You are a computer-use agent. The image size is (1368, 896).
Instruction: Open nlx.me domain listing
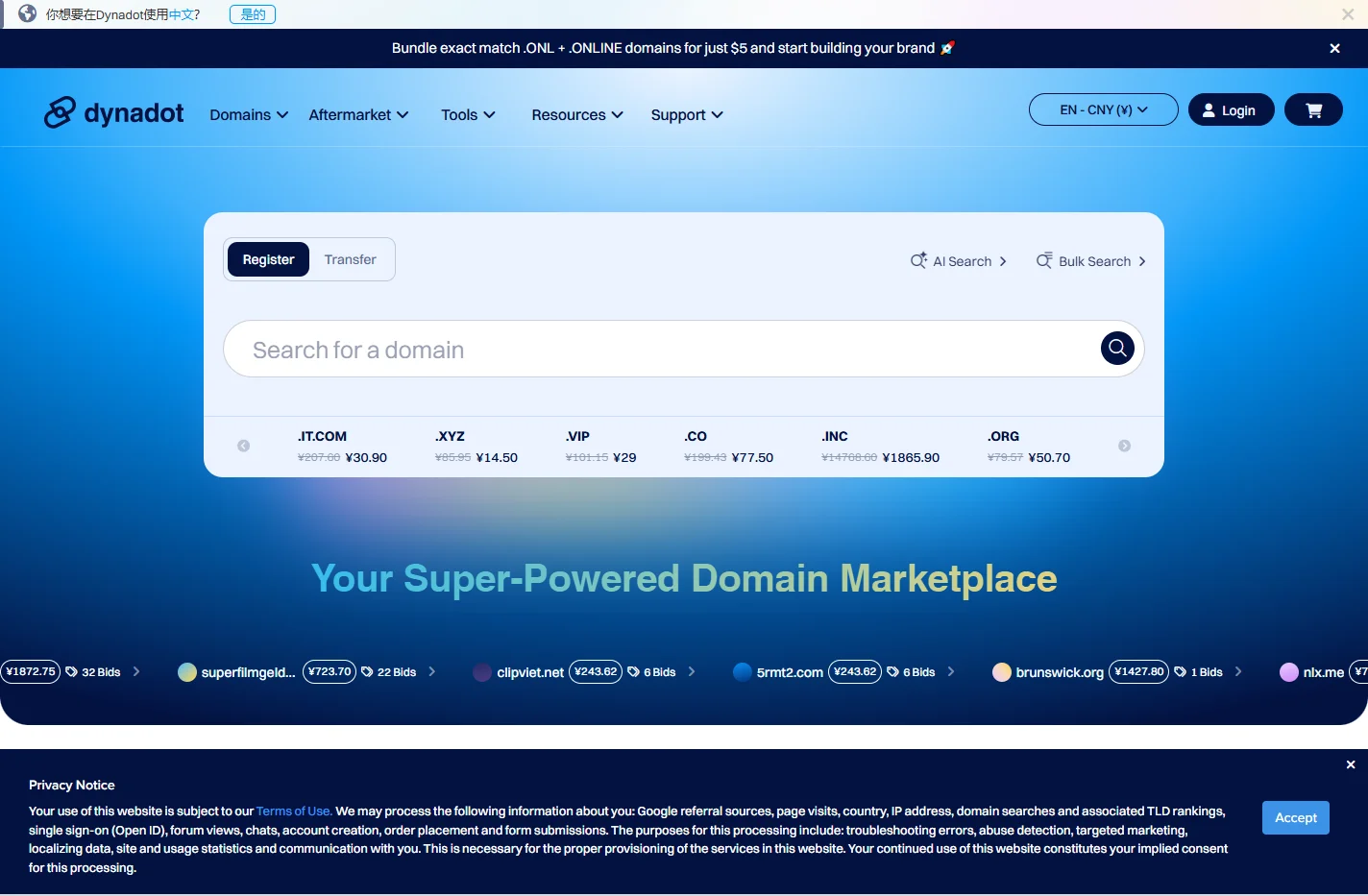(1324, 672)
